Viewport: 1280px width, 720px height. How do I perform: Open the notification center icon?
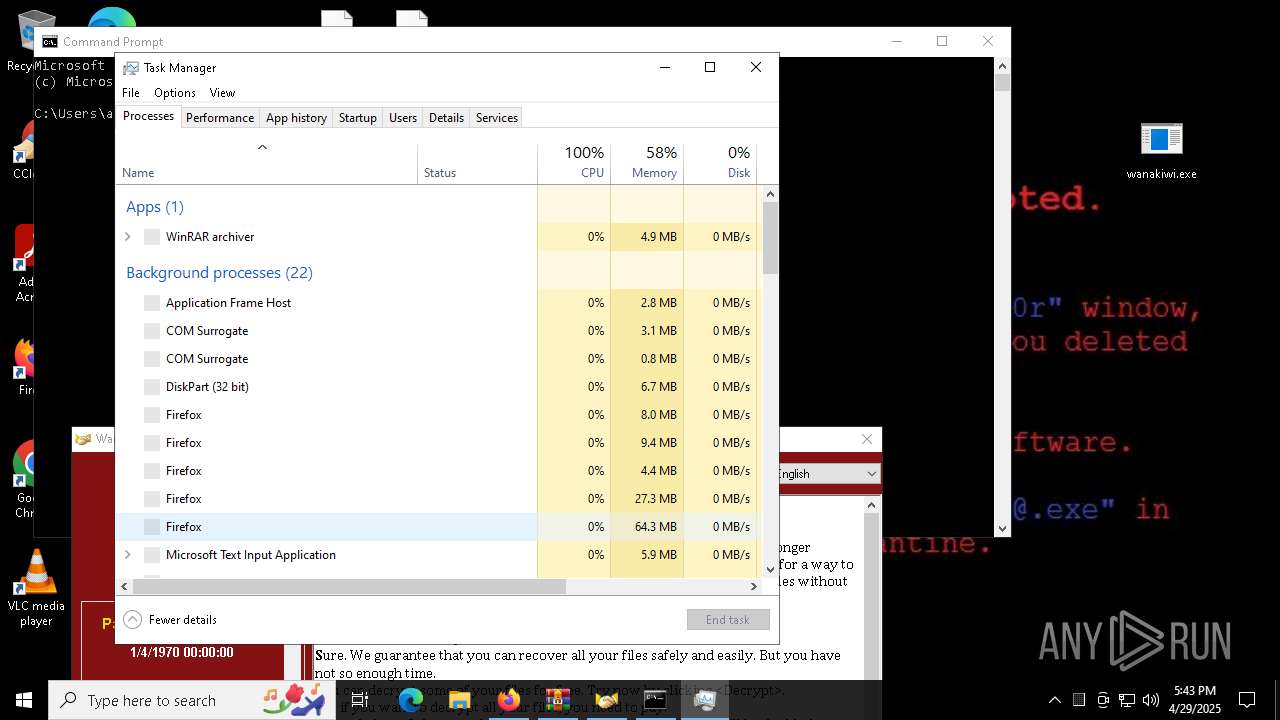pyautogui.click(x=1247, y=700)
